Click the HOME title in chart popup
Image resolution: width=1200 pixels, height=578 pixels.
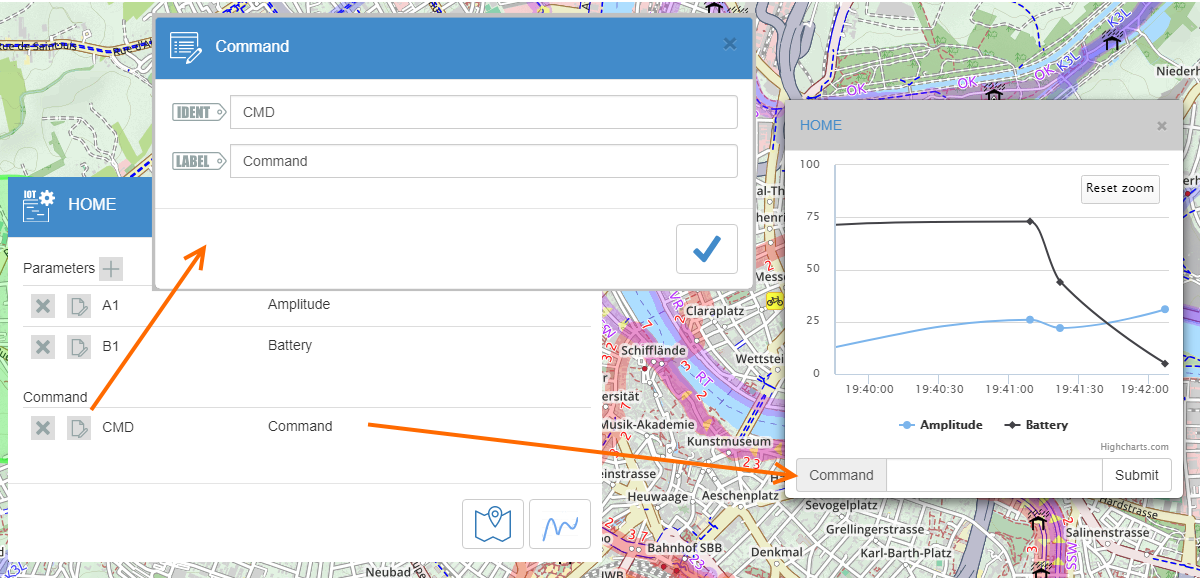(821, 125)
